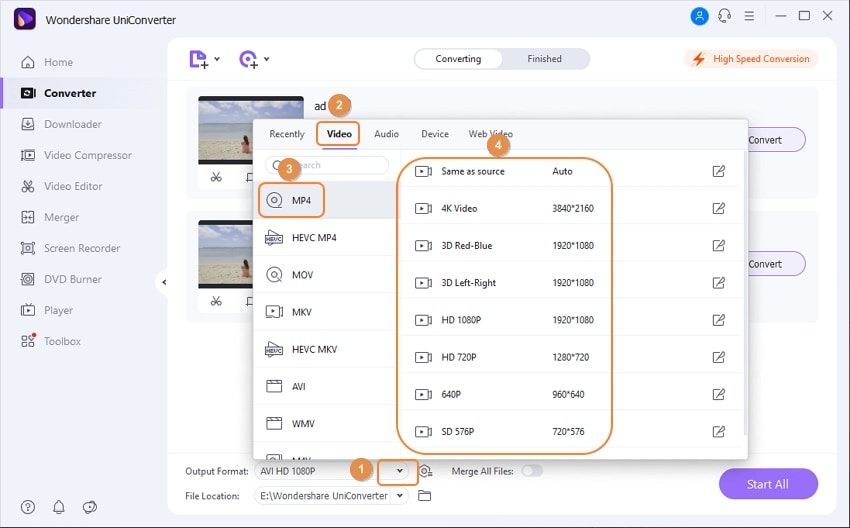Switch to the Web Video tab
This screenshot has height=528, width=850.
[491, 134]
